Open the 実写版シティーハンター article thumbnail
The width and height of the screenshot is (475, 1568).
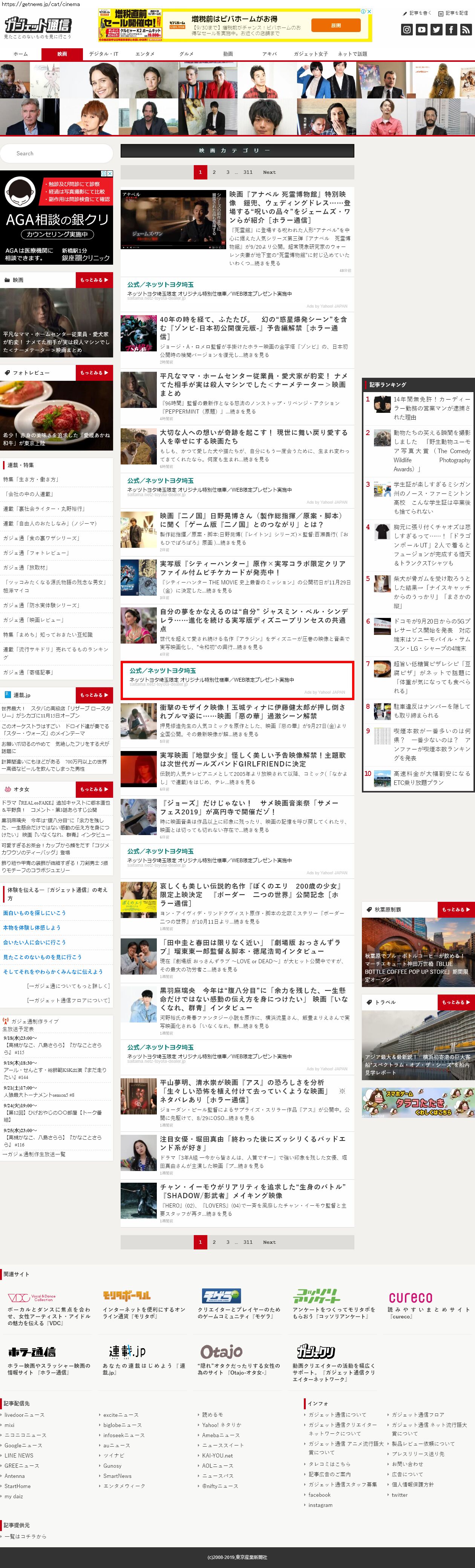tap(138, 578)
